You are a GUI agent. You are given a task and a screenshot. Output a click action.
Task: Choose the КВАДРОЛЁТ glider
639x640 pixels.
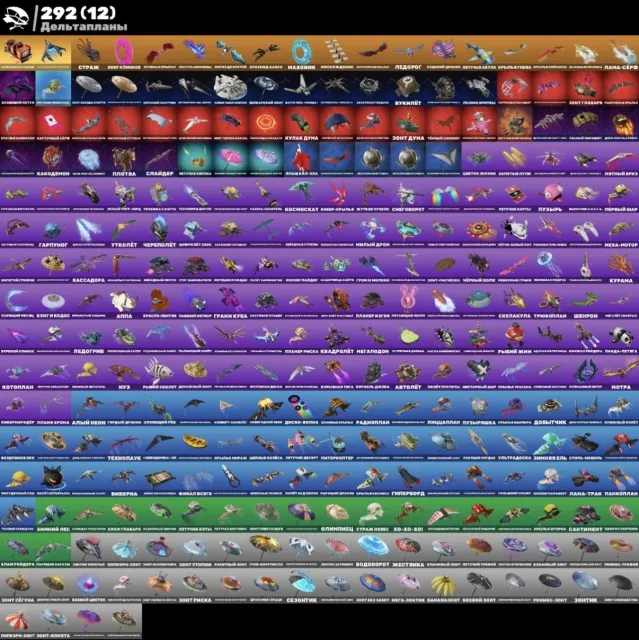coord(337,337)
